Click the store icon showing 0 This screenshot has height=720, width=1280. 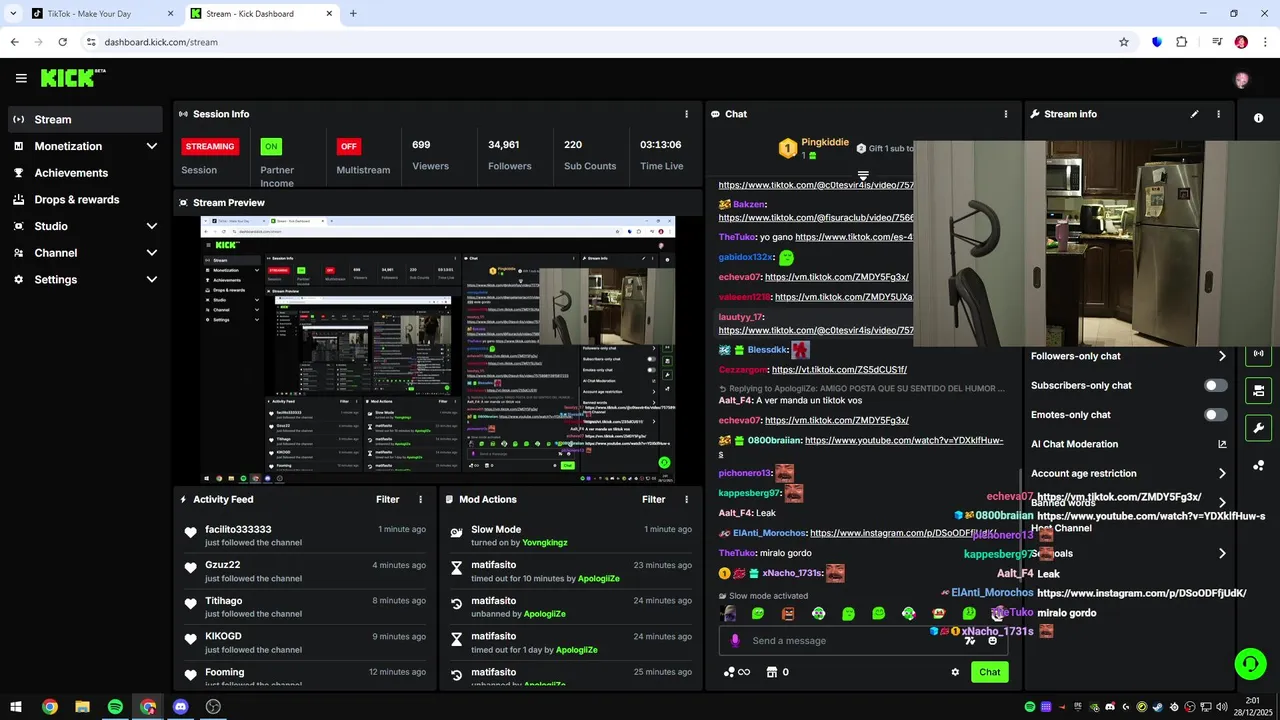(x=771, y=672)
